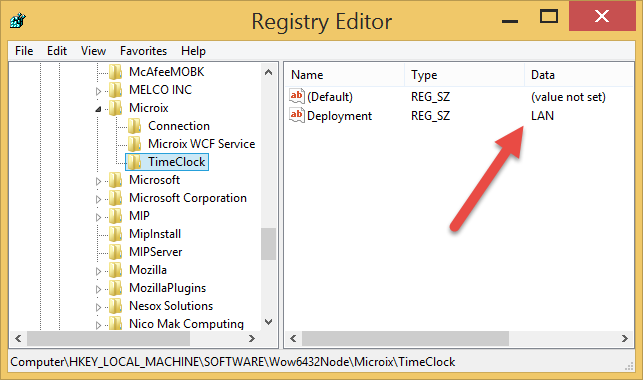Click the Name column header

coord(344,75)
